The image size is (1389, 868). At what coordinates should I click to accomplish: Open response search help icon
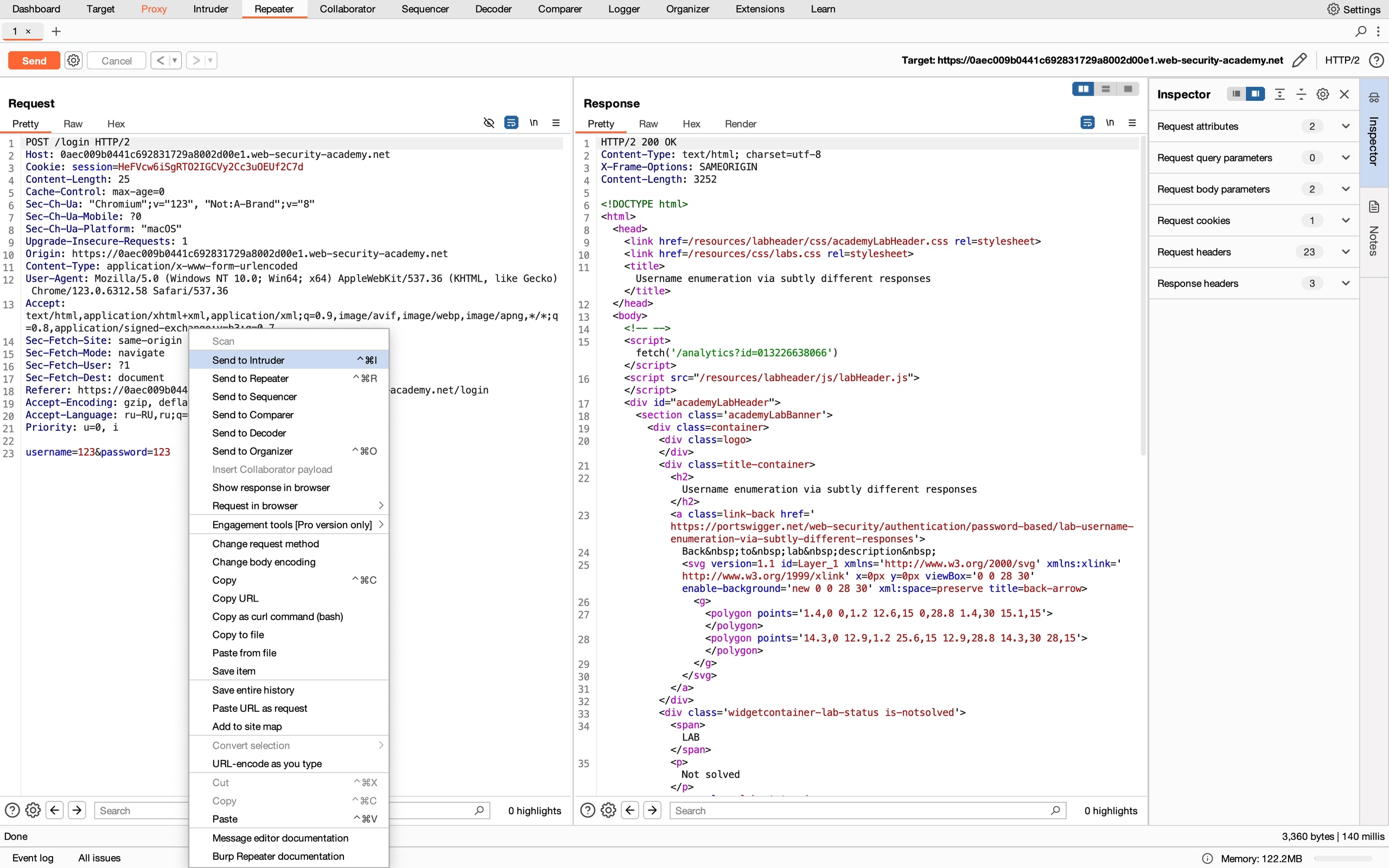point(588,810)
